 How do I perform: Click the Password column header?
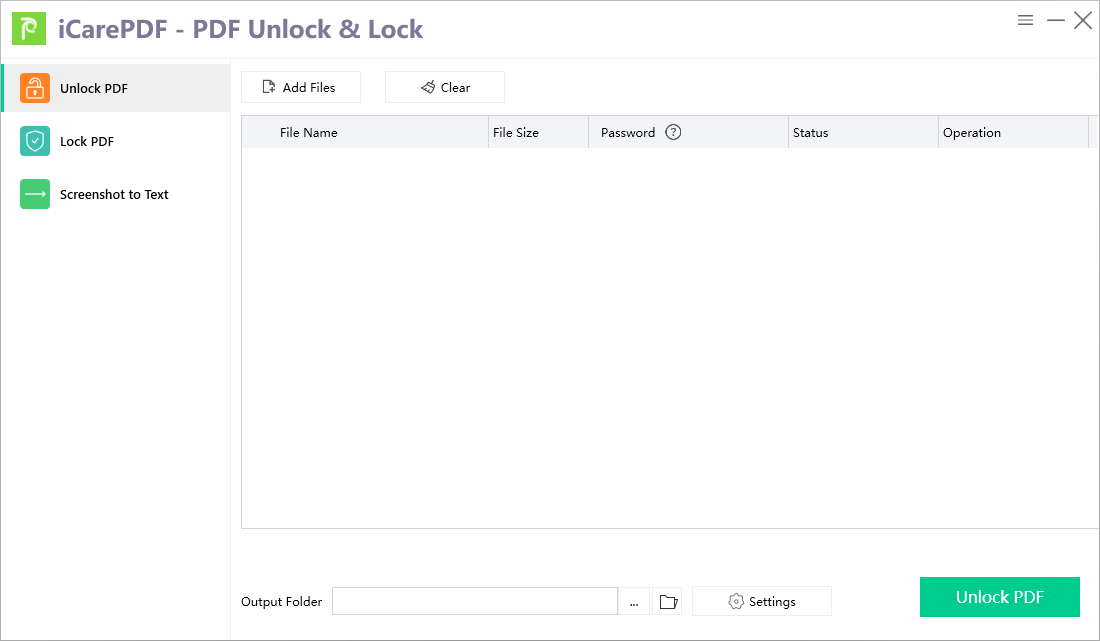tap(628, 132)
